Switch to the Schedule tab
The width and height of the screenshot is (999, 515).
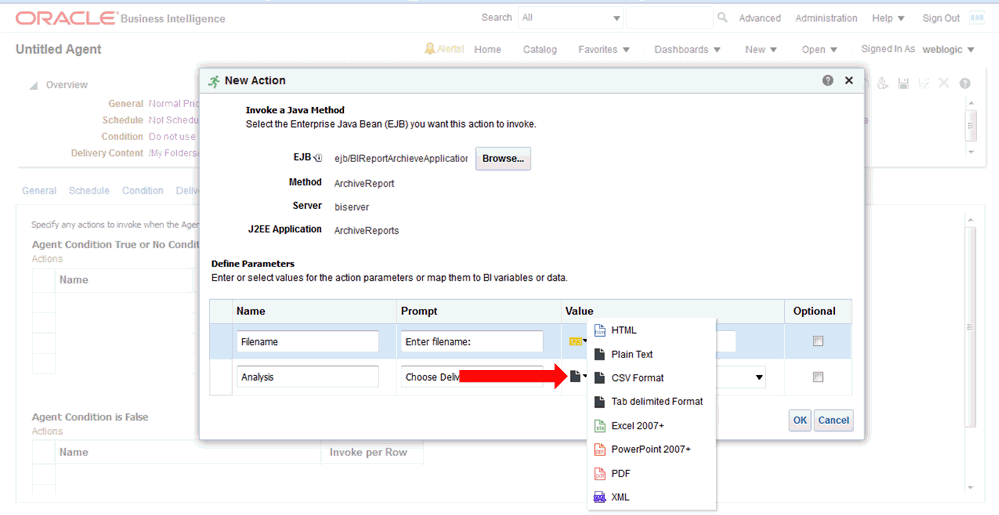click(x=89, y=191)
